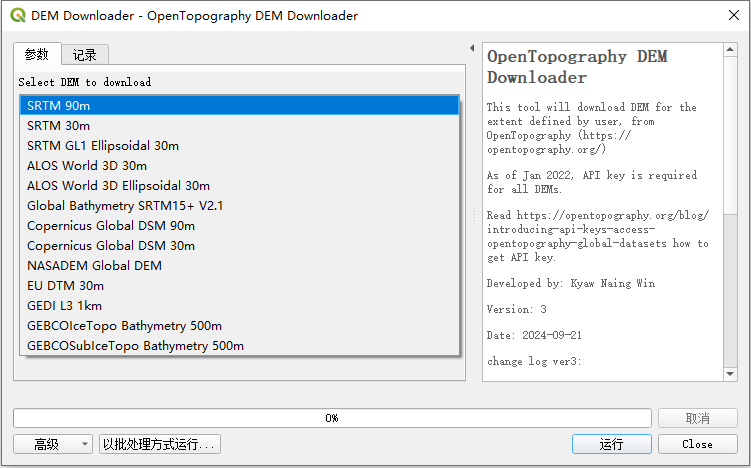The height and width of the screenshot is (468, 751).
Task: Select SRTM 90m from the list
Action: (239, 105)
